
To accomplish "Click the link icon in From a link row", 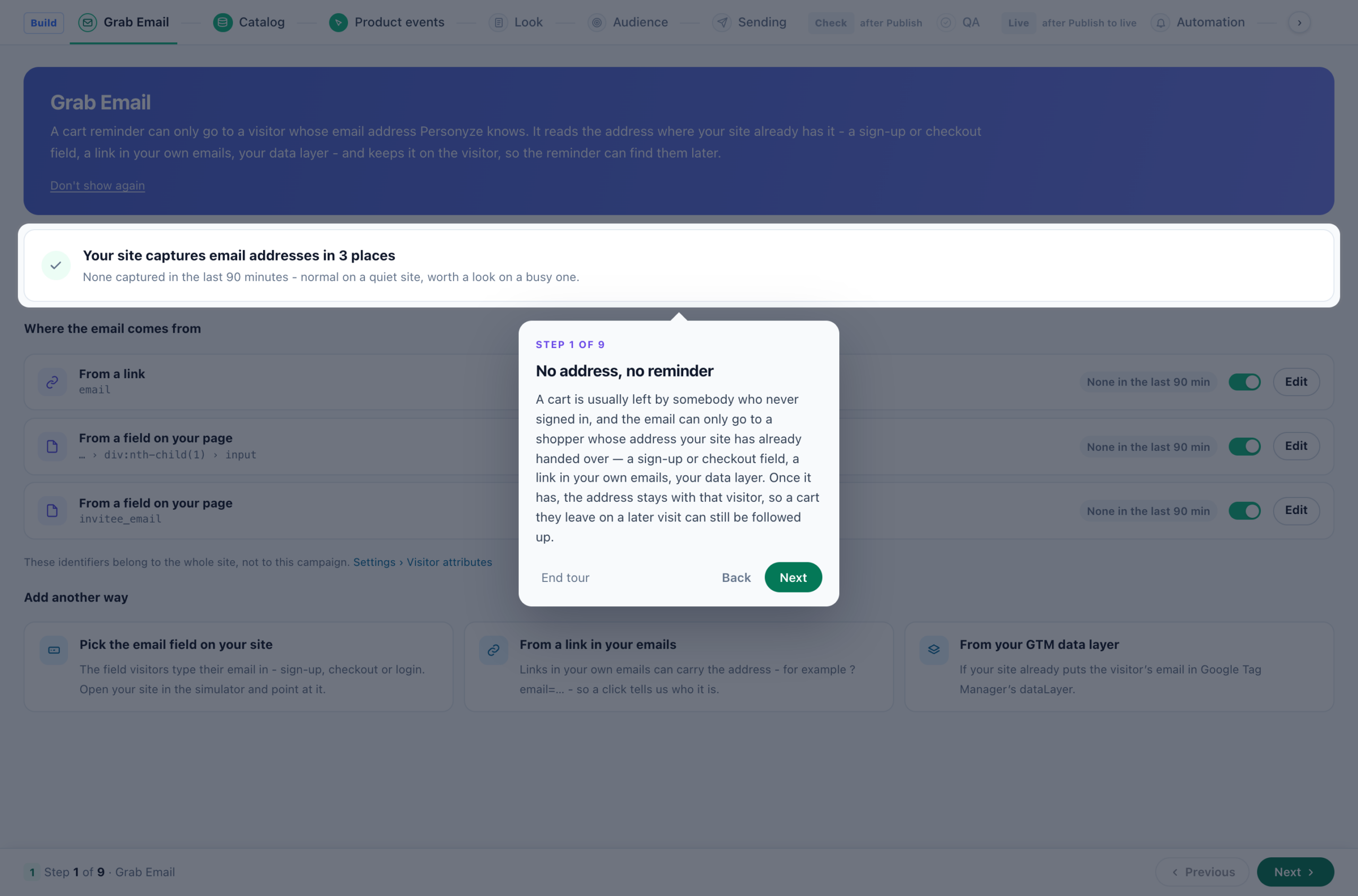I will (52, 382).
